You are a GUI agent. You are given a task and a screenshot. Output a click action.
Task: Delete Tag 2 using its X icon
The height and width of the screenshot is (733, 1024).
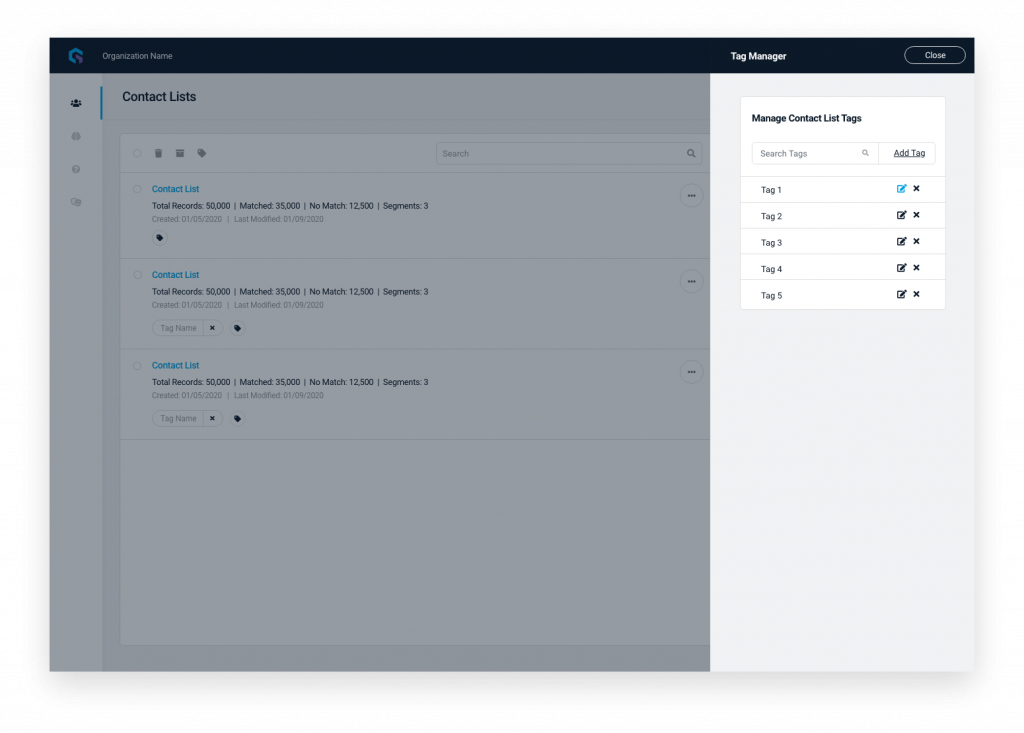916,215
